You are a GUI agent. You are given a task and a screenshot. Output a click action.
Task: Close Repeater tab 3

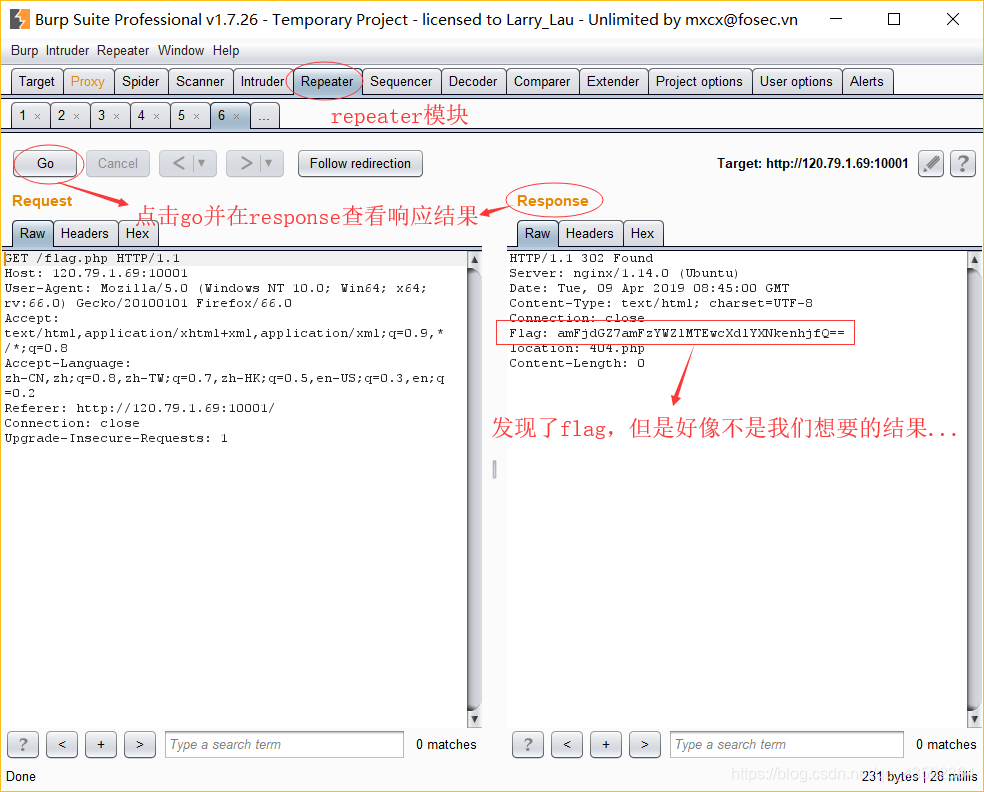[x=117, y=116]
